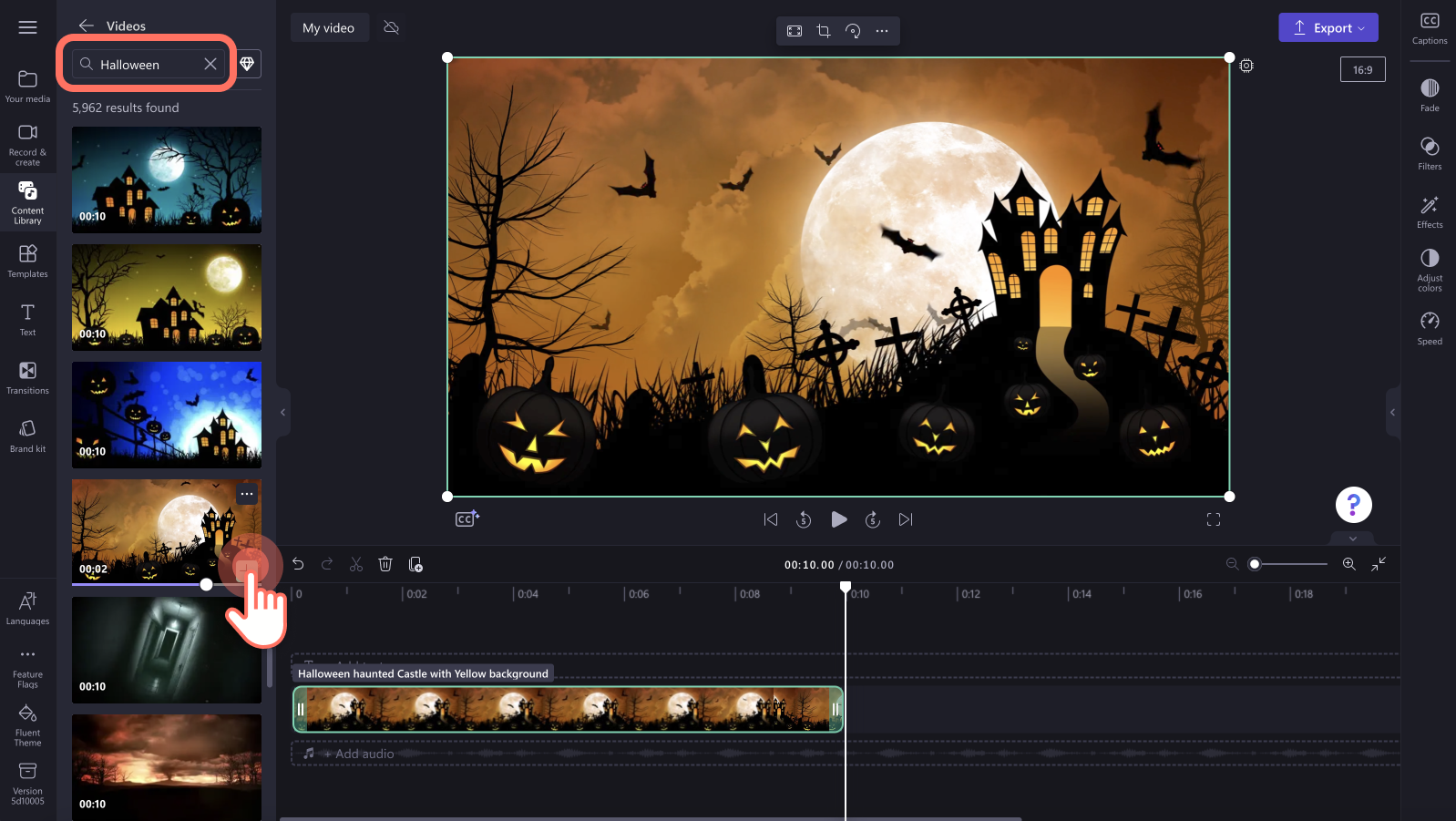Image resolution: width=1456 pixels, height=821 pixels.
Task: Open the Filters panel
Action: (x=1430, y=153)
